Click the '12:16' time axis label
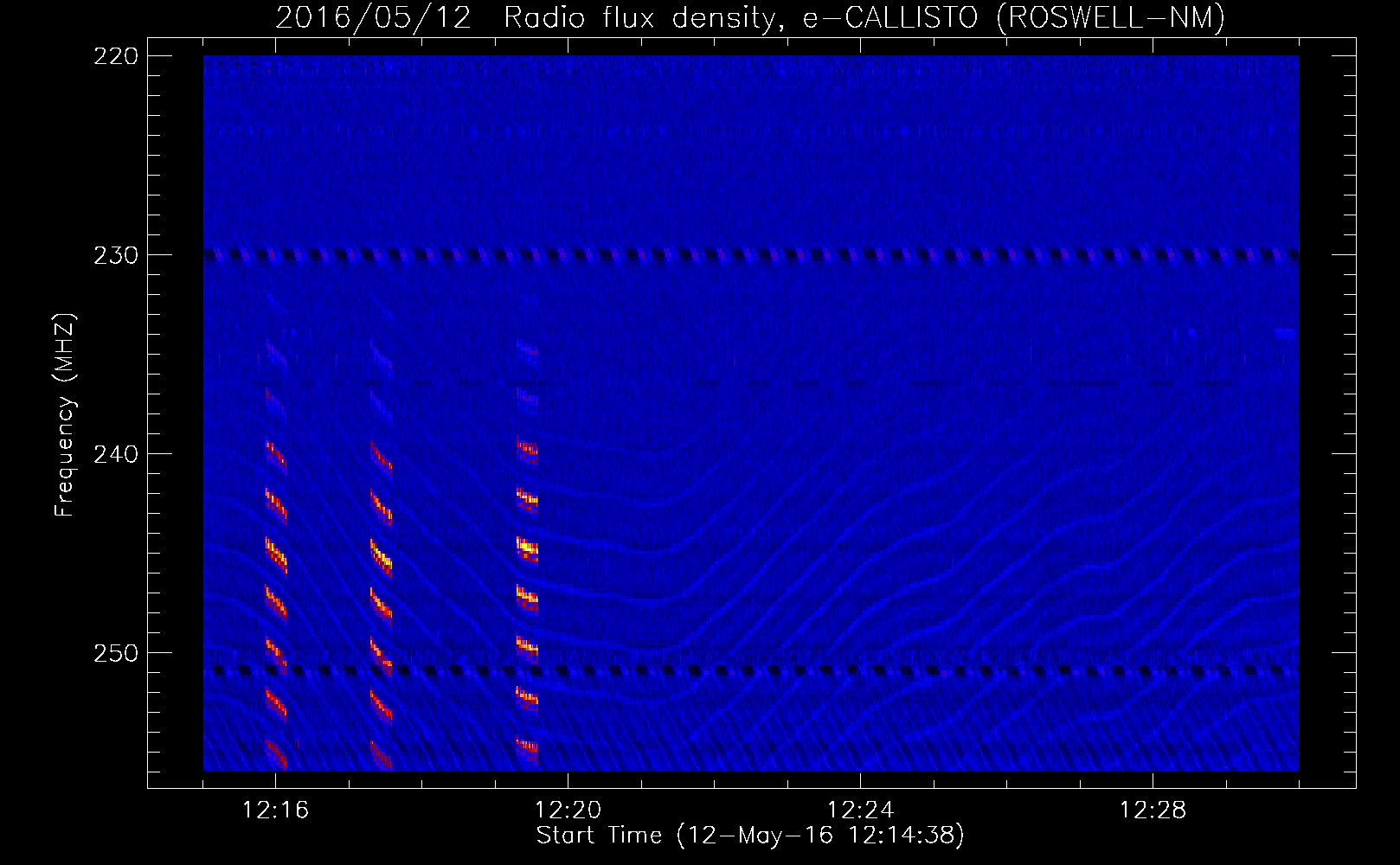Viewport: 1400px width, 865px height. (x=275, y=811)
